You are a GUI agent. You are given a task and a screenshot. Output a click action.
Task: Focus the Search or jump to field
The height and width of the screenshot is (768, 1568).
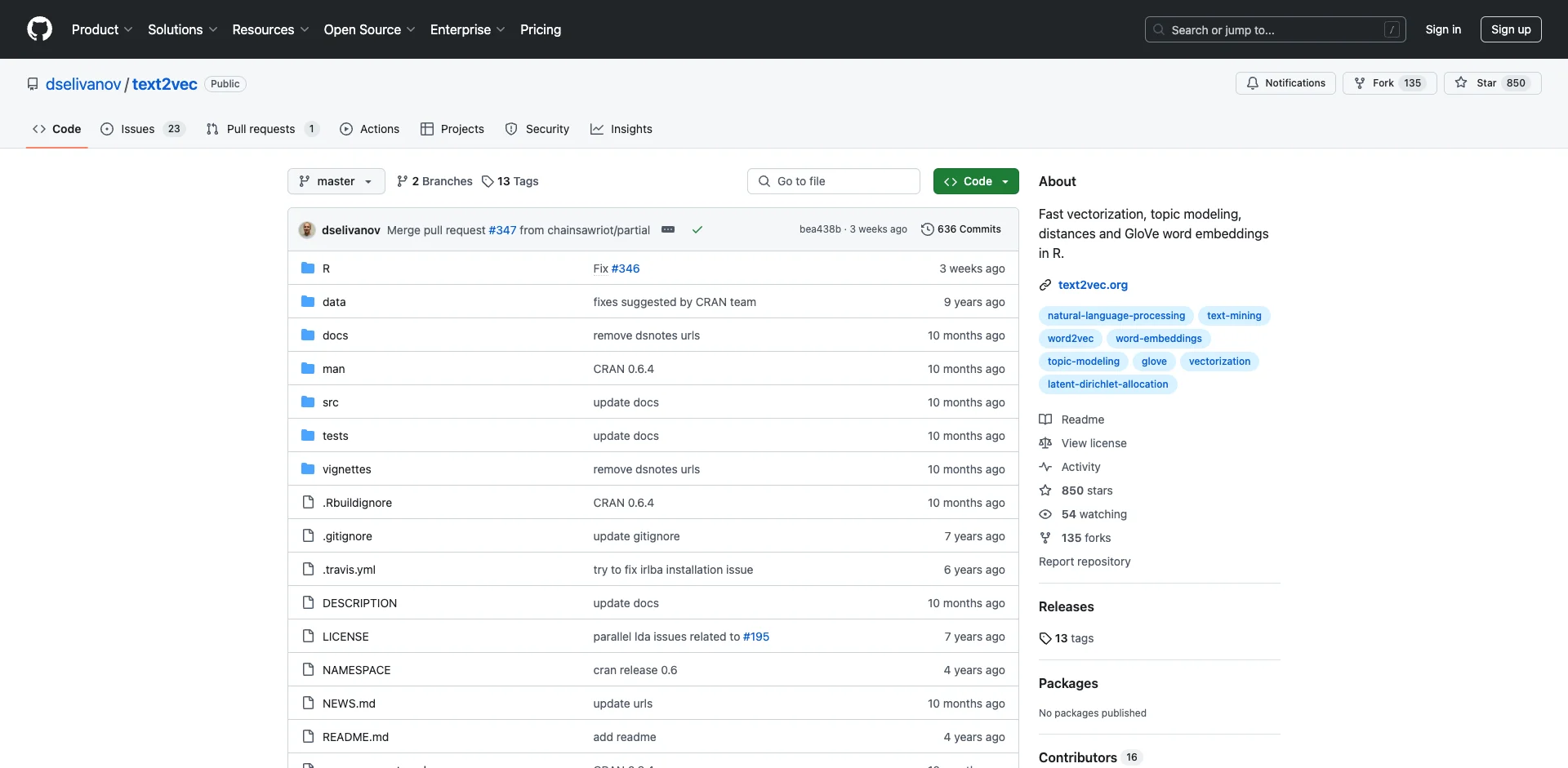(x=1276, y=29)
